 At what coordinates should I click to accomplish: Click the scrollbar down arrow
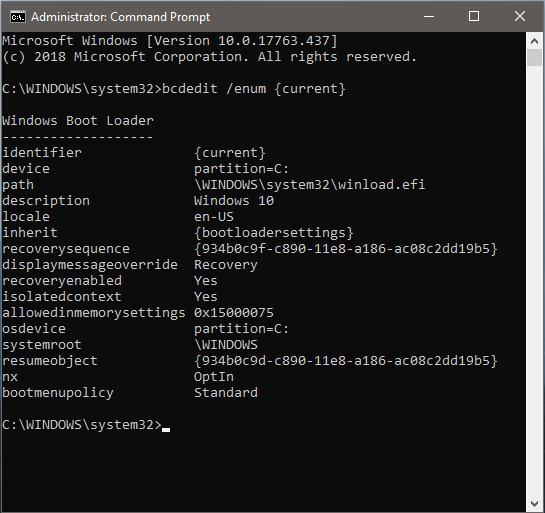tap(534, 503)
